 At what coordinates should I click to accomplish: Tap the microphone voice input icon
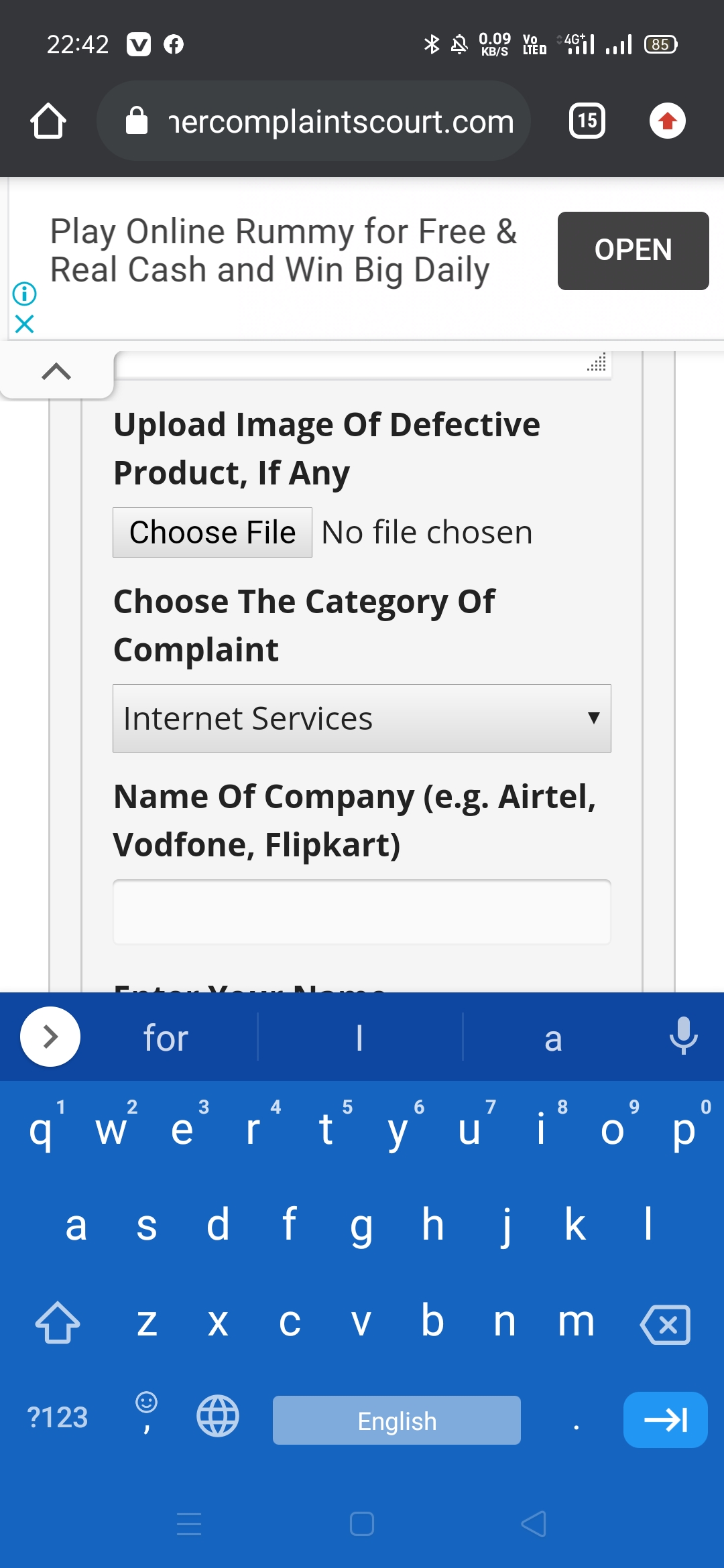[683, 1036]
